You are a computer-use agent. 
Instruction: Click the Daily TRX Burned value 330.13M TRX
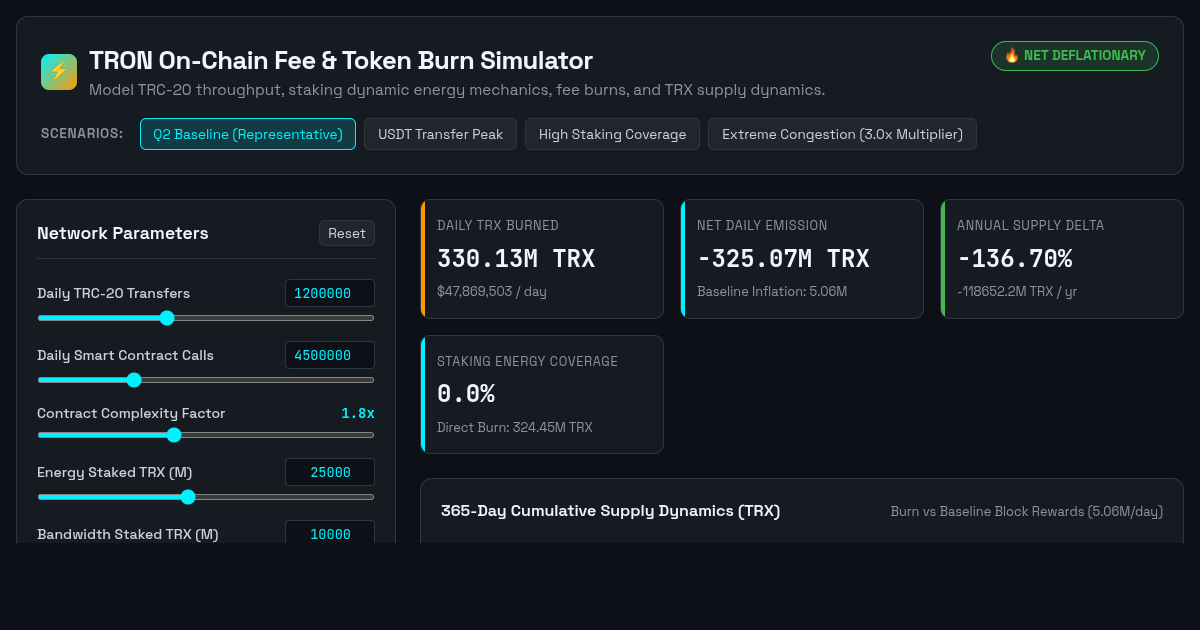pyautogui.click(x=516, y=259)
